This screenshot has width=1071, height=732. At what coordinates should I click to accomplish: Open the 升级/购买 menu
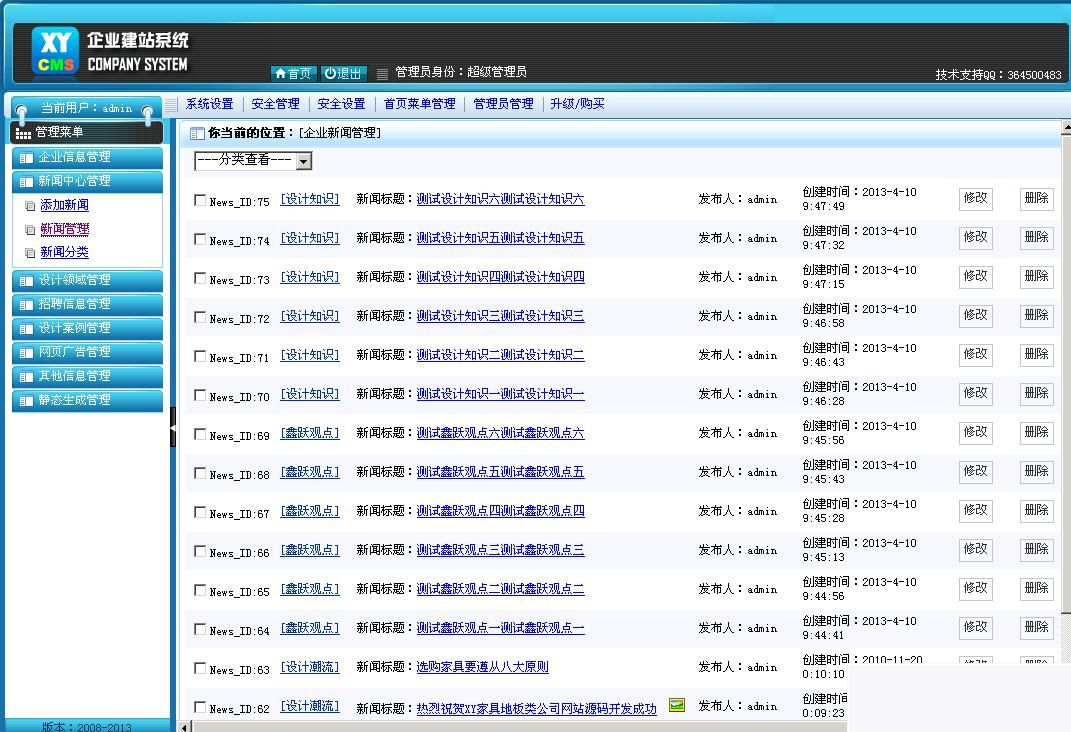pyautogui.click(x=578, y=103)
